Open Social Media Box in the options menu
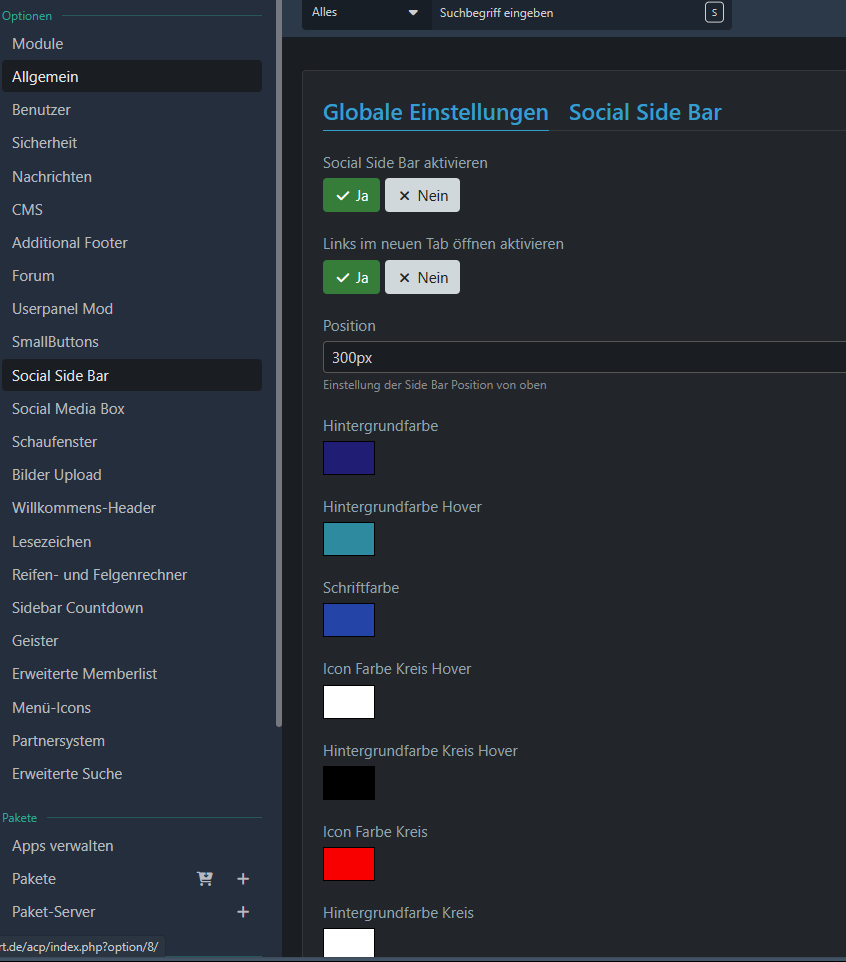The width and height of the screenshot is (846, 962). (x=68, y=409)
